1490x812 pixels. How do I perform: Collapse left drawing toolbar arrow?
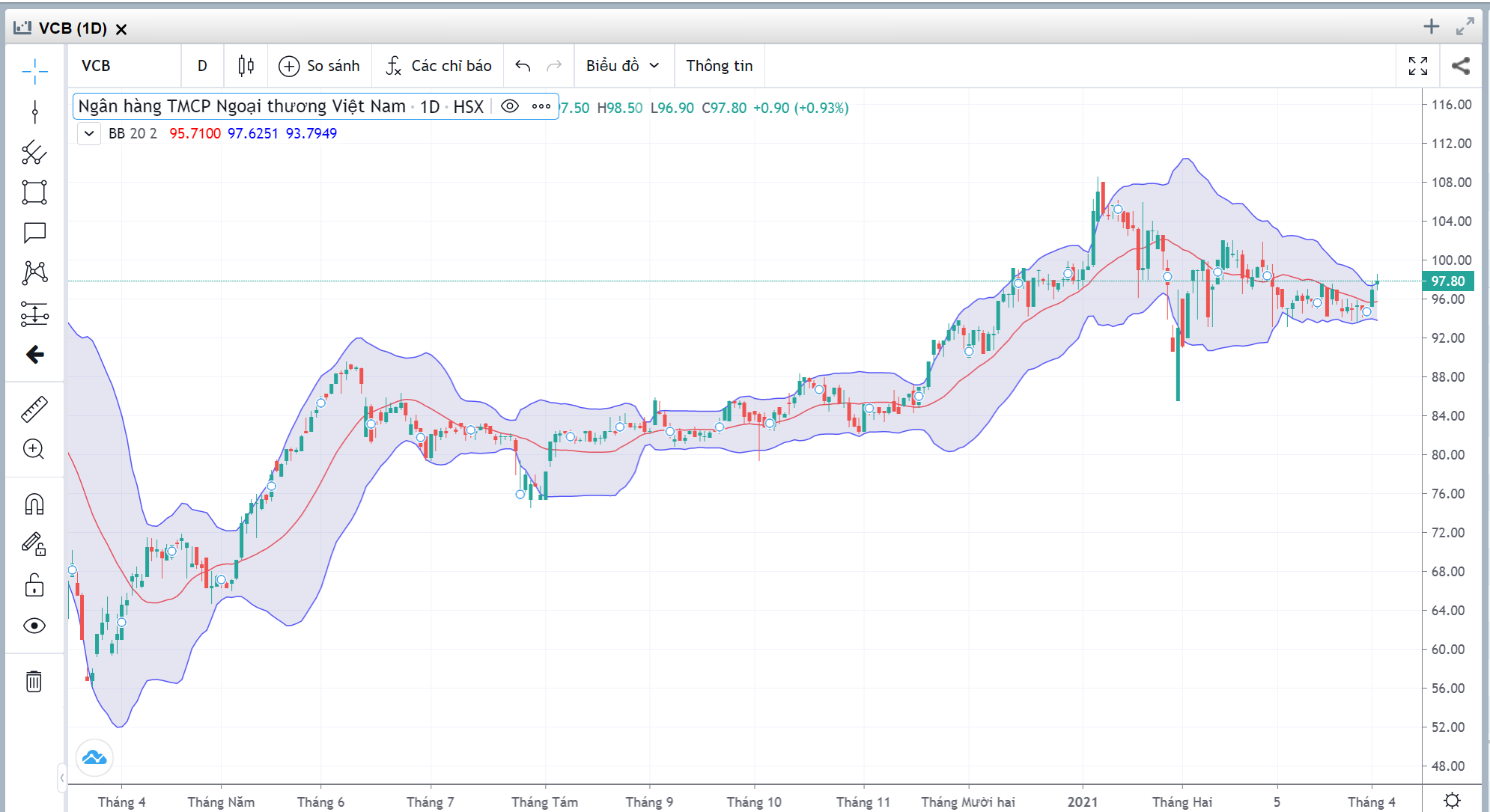coord(62,778)
